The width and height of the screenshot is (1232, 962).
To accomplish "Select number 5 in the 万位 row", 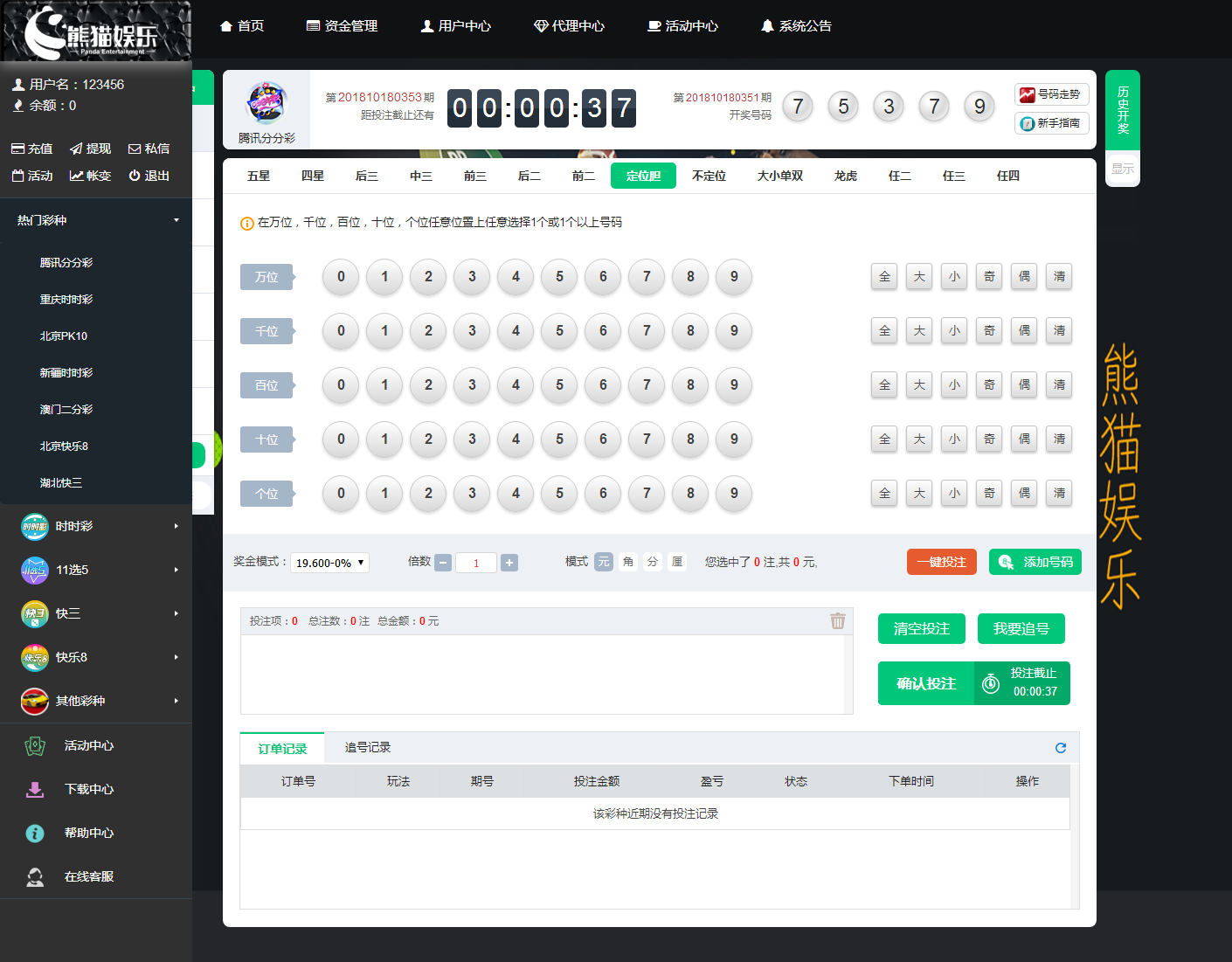I will [x=559, y=277].
